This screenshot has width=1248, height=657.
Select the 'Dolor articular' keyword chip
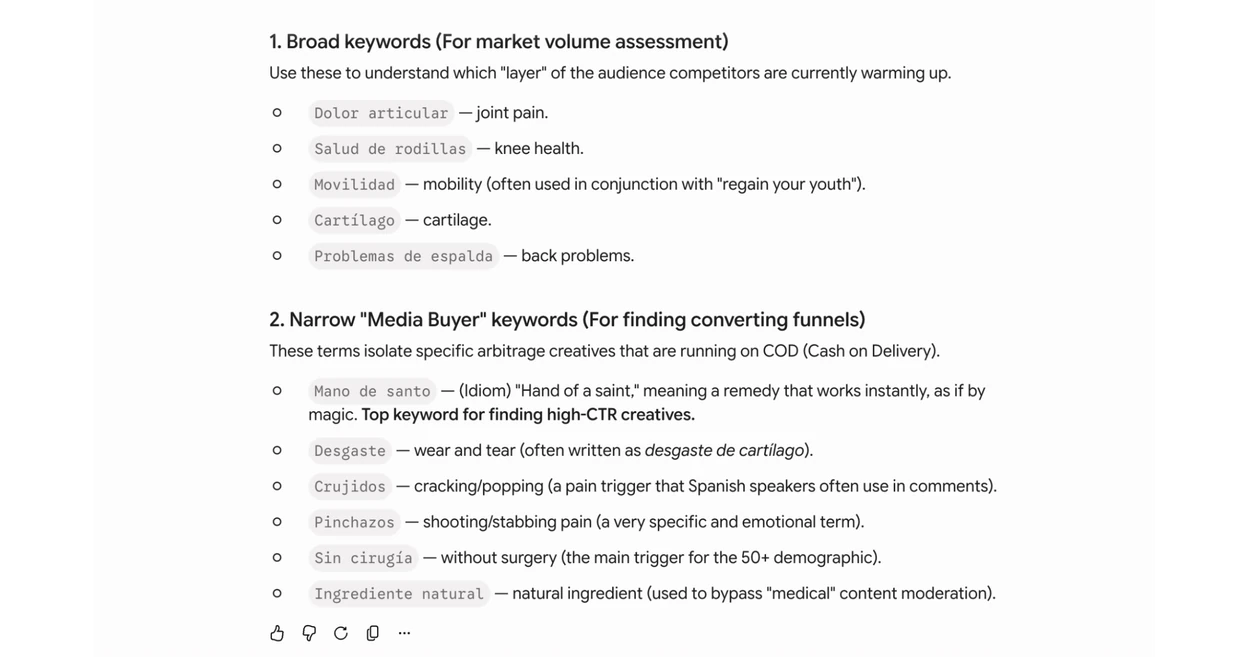(x=381, y=113)
